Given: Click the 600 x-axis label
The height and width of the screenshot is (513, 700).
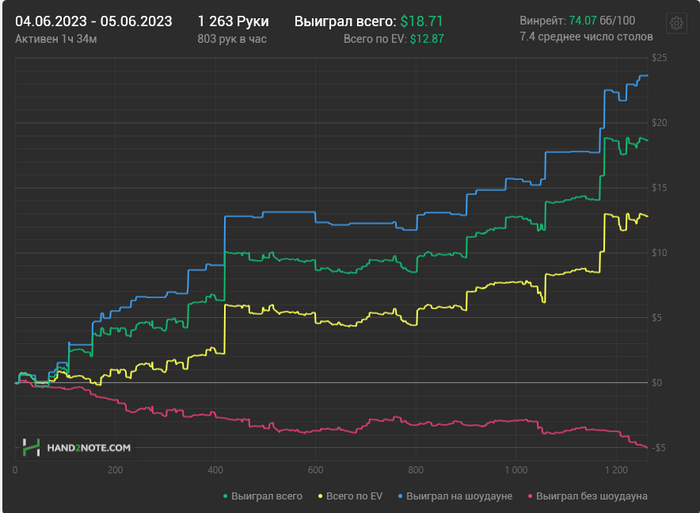Looking at the screenshot, I should coord(316,470).
